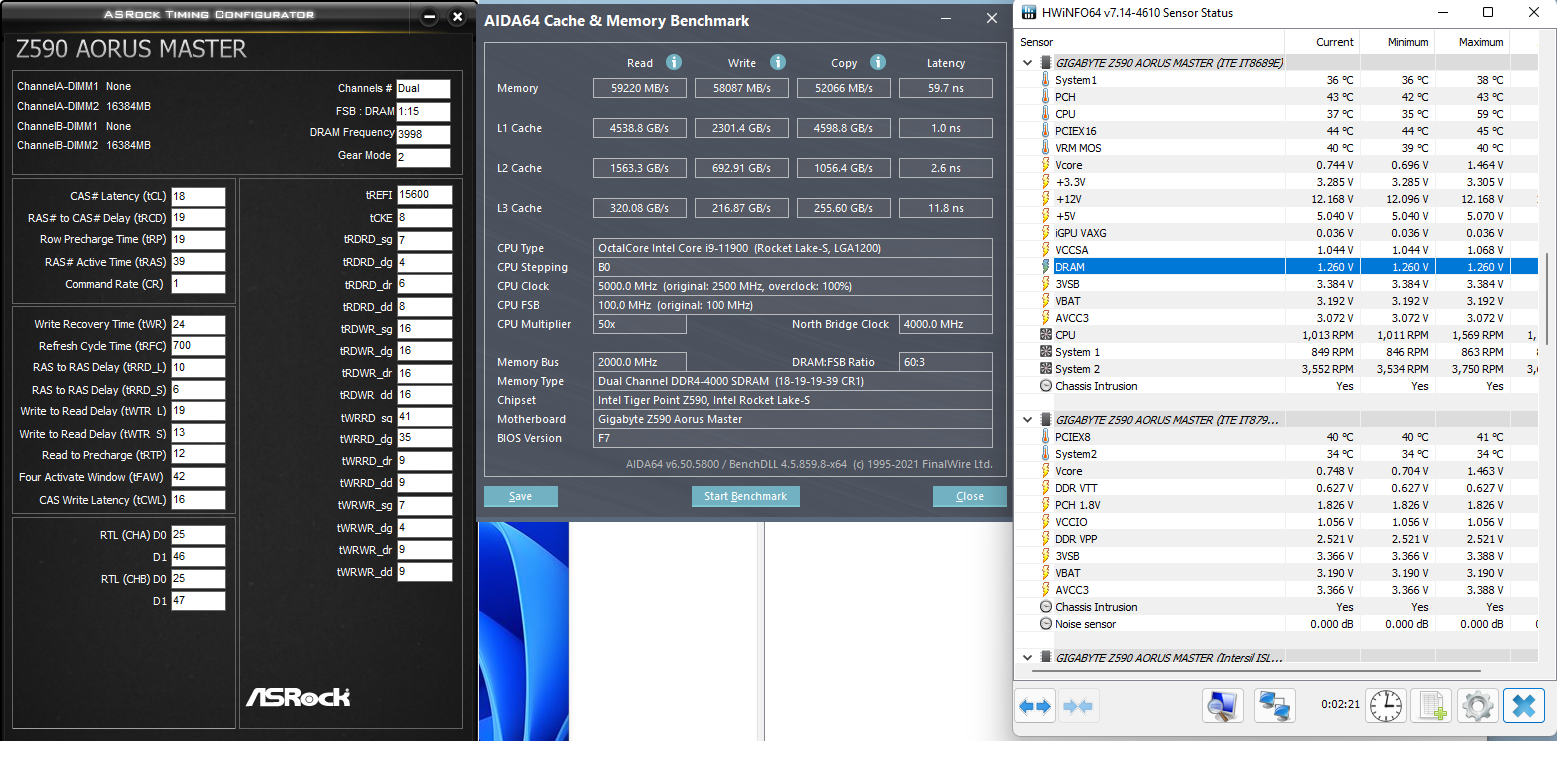Select the VCCSA voltage row
This screenshot has width=1557, height=780.
1277,250
